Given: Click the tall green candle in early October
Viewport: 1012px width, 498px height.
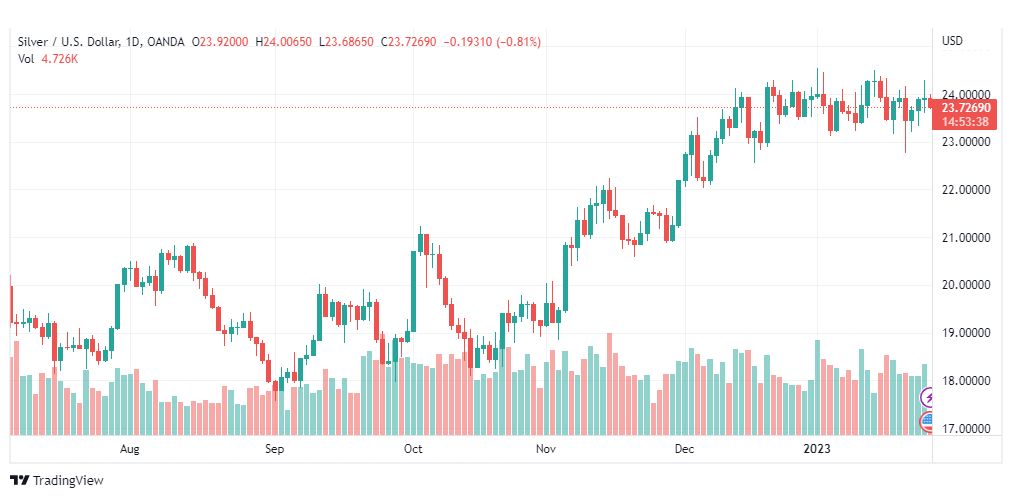Looking at the screenshot, I should tap(413, 290).
